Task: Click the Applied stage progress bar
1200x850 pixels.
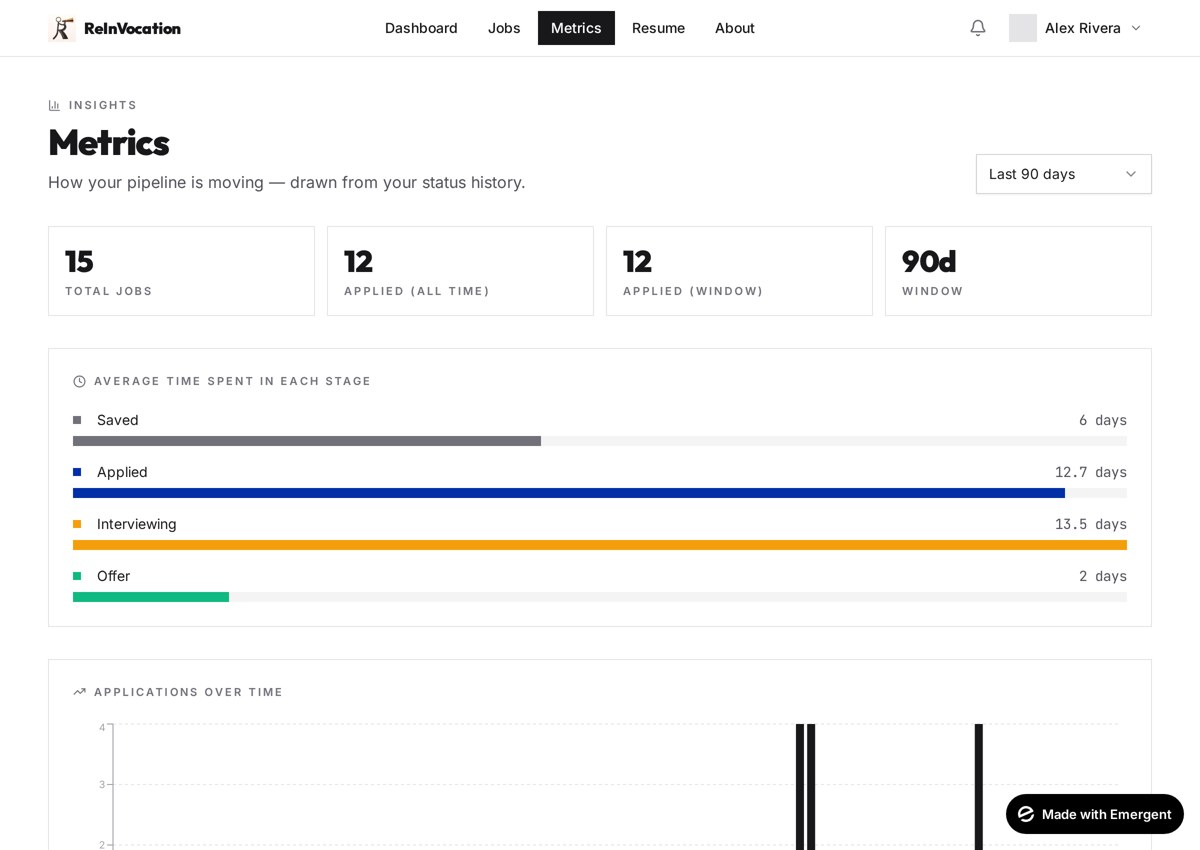Action: (600, 493)
